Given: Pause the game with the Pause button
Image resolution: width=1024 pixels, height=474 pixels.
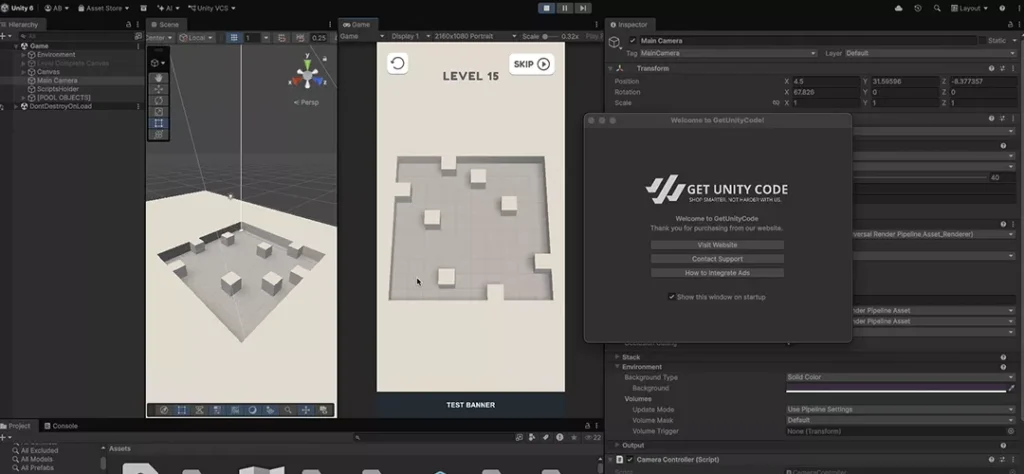Looking at the screenshot, I should coord(565,8).
